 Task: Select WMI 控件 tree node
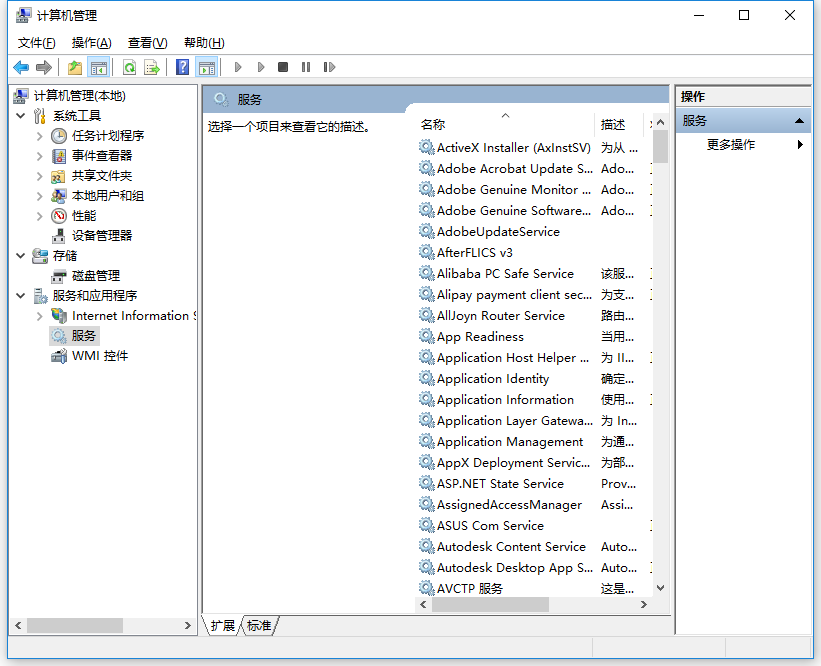point(100,356)
